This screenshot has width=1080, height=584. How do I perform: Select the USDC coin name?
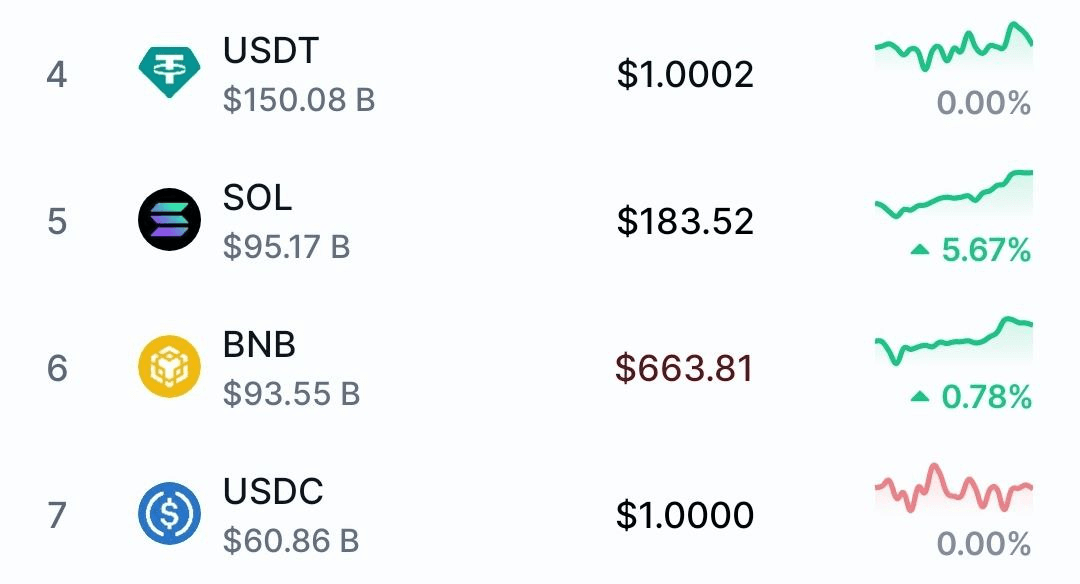coord(273,491)
